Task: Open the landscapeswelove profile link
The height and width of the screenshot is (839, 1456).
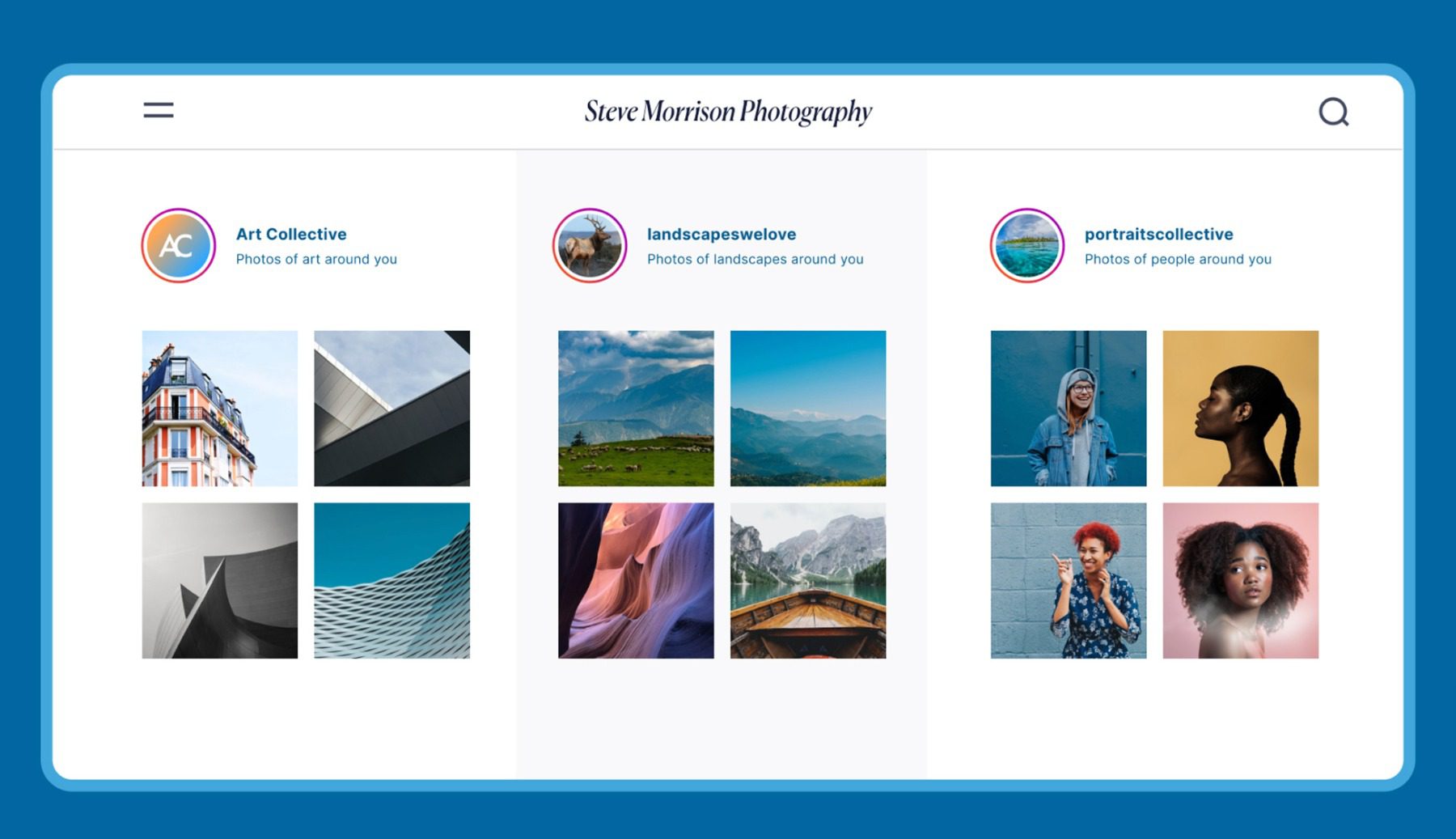Action: [722, 234]
